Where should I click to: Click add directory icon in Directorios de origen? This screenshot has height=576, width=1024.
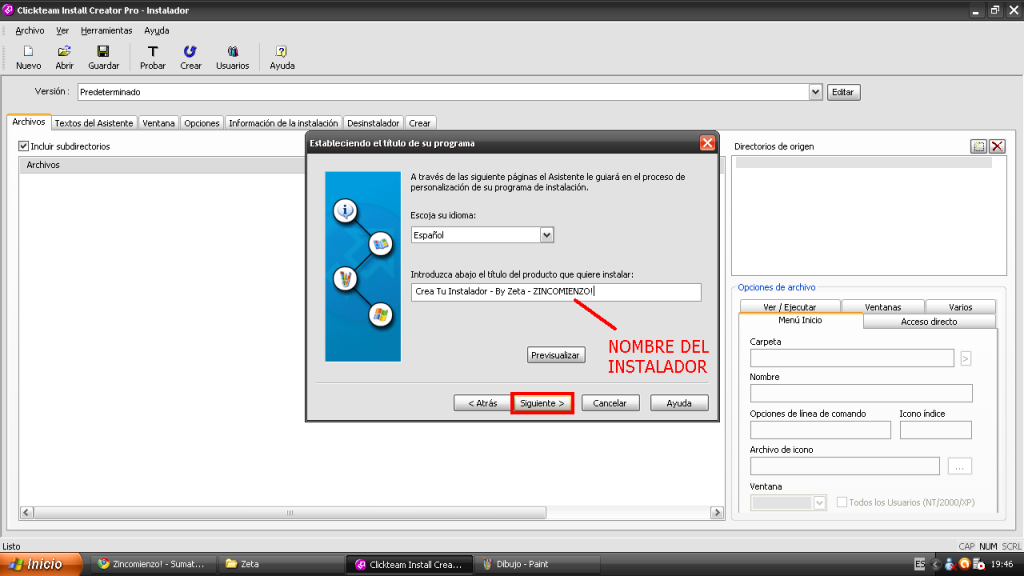[978, 146]
